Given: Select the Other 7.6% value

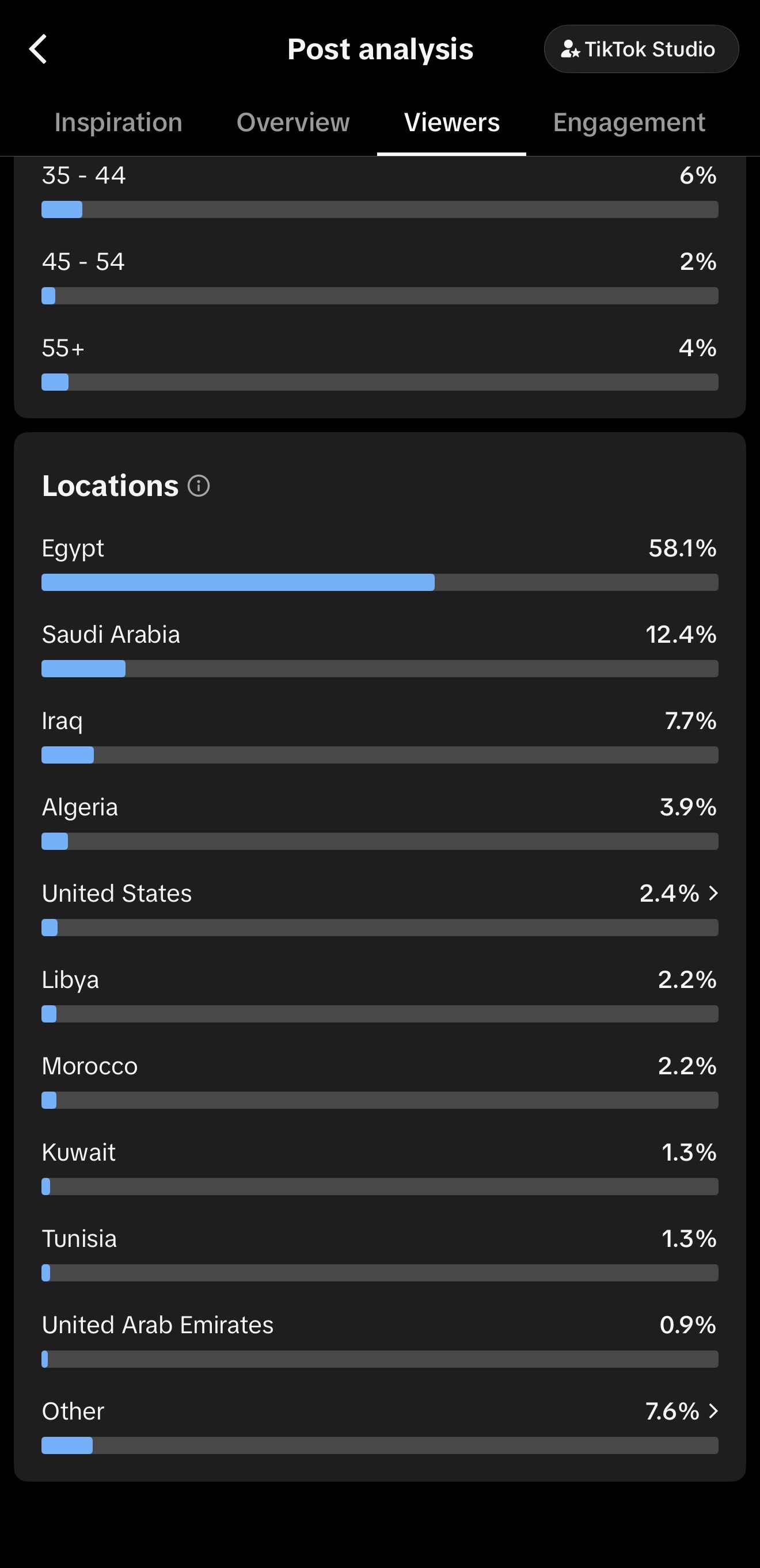Looking at the screenshot, I should [x=672, y=1410].
